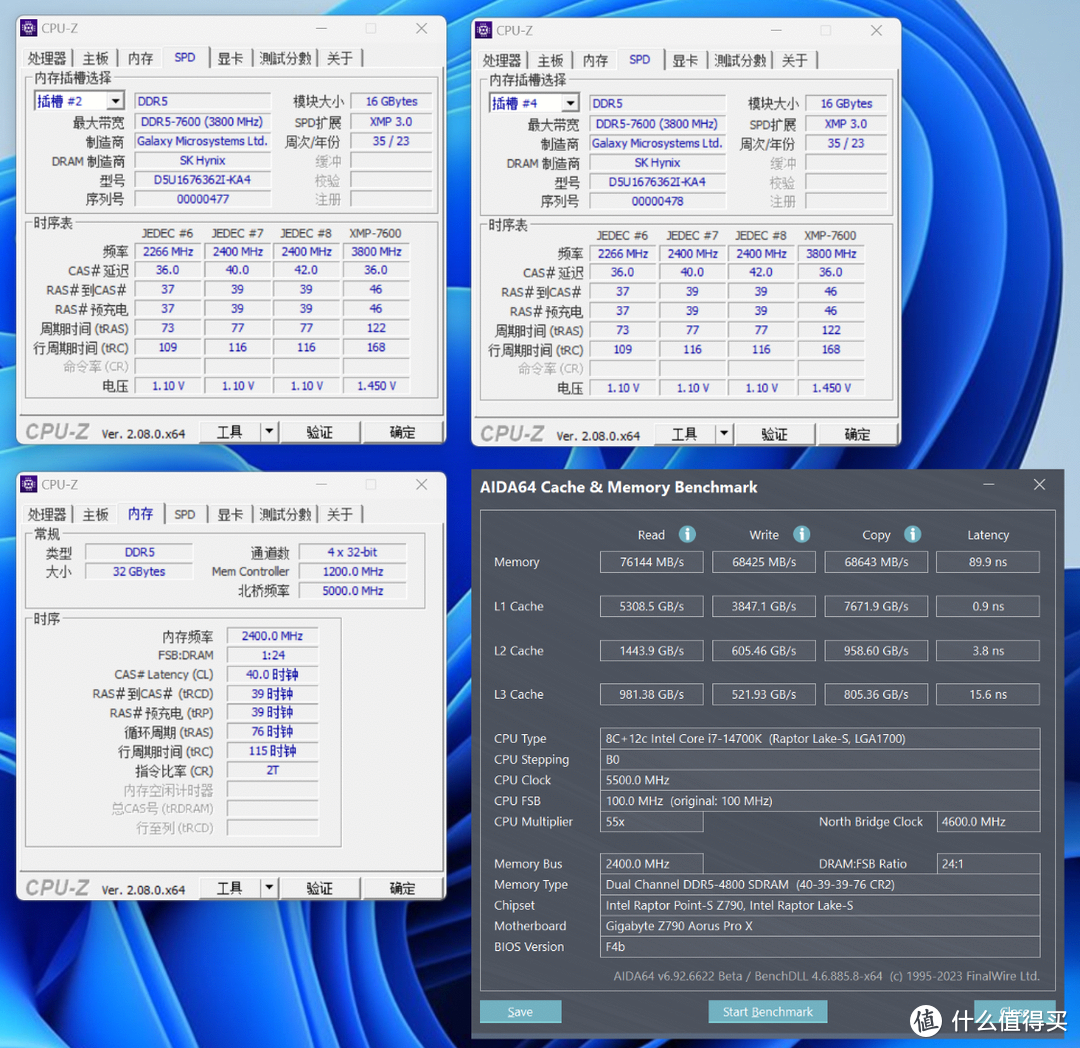Image resolution: width=1080 pixels, height=1048 pixels.
Task: Click Memory Latency value 89.9 ns
Action: [988, 562]
